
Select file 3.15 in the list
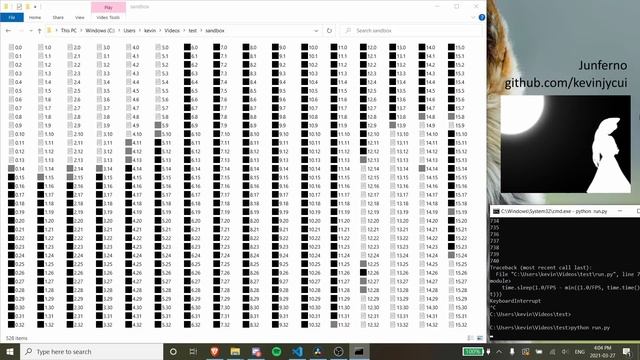pos(104,178)
